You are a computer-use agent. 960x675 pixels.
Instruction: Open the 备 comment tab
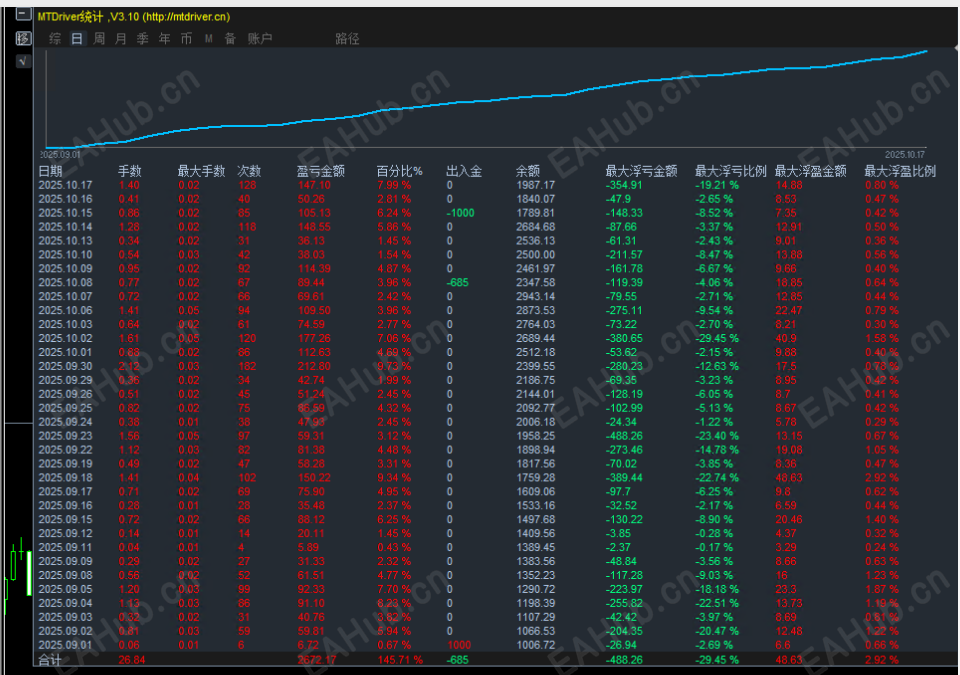coord(230,39)
